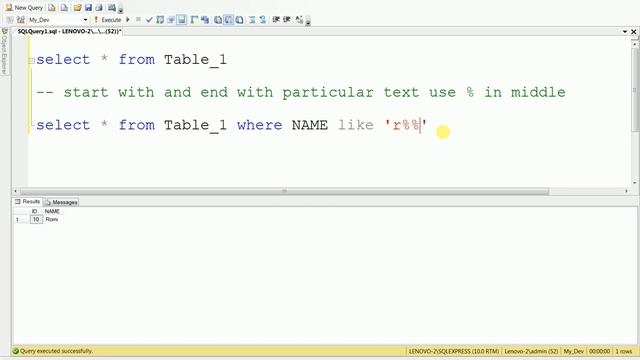
Task: Click the editor vertical scrollbar
Action: coord(635,90)
